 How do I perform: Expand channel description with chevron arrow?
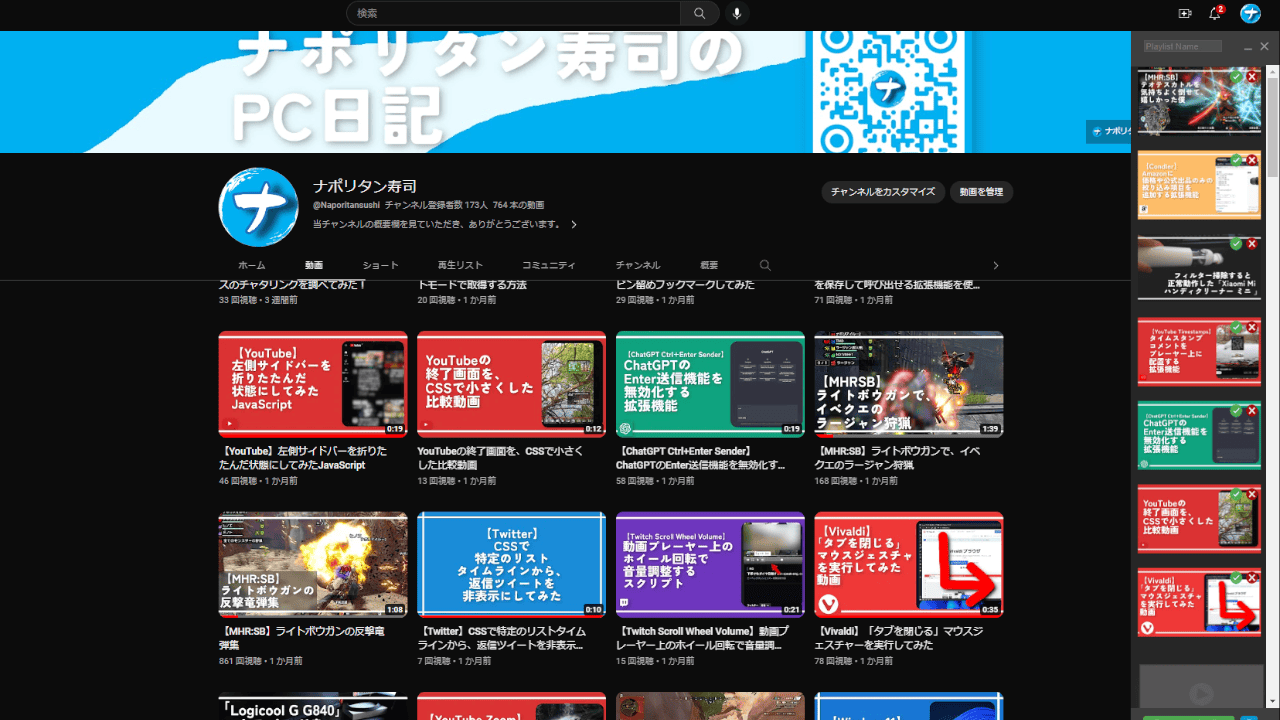574,225
